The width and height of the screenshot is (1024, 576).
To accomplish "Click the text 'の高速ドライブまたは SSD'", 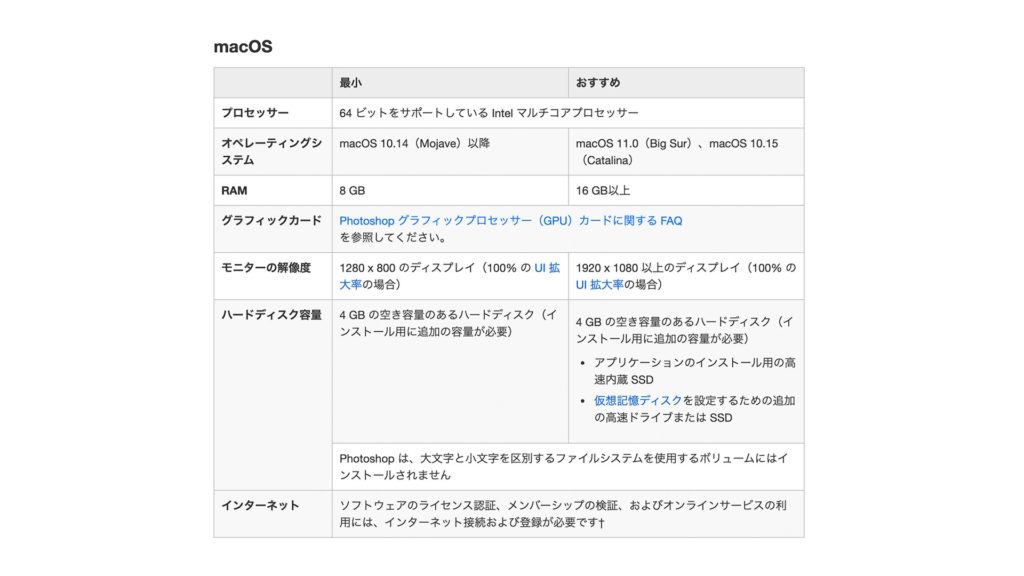I will pos(663,418).
